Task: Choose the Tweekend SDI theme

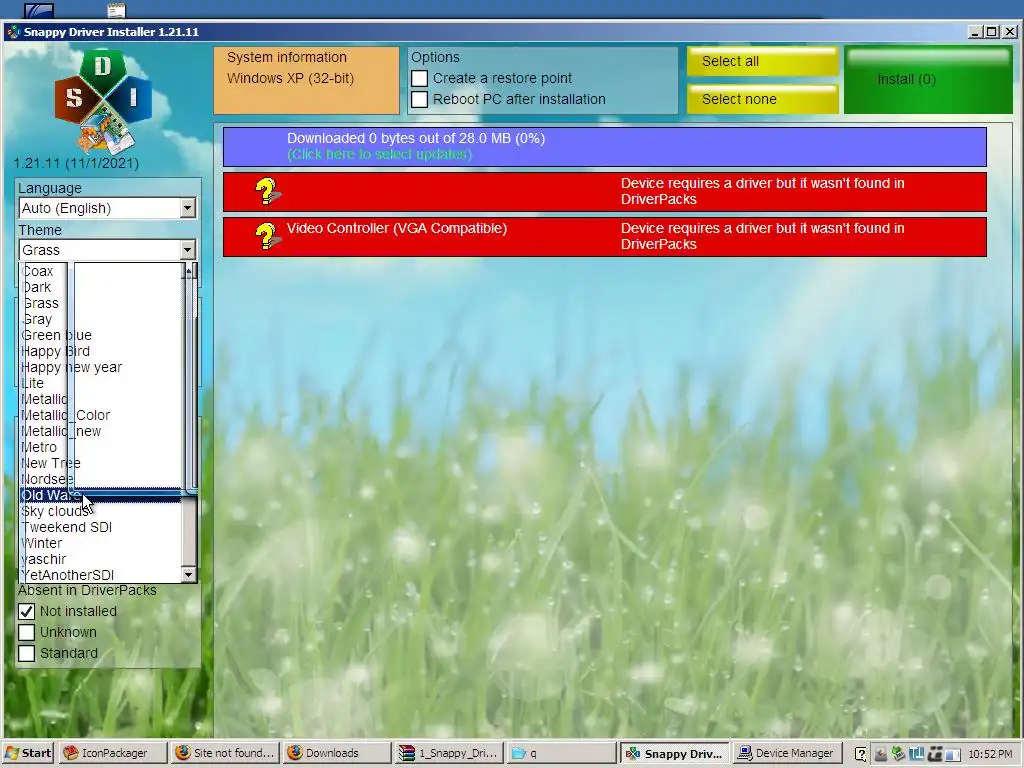Action: (101, 527)
